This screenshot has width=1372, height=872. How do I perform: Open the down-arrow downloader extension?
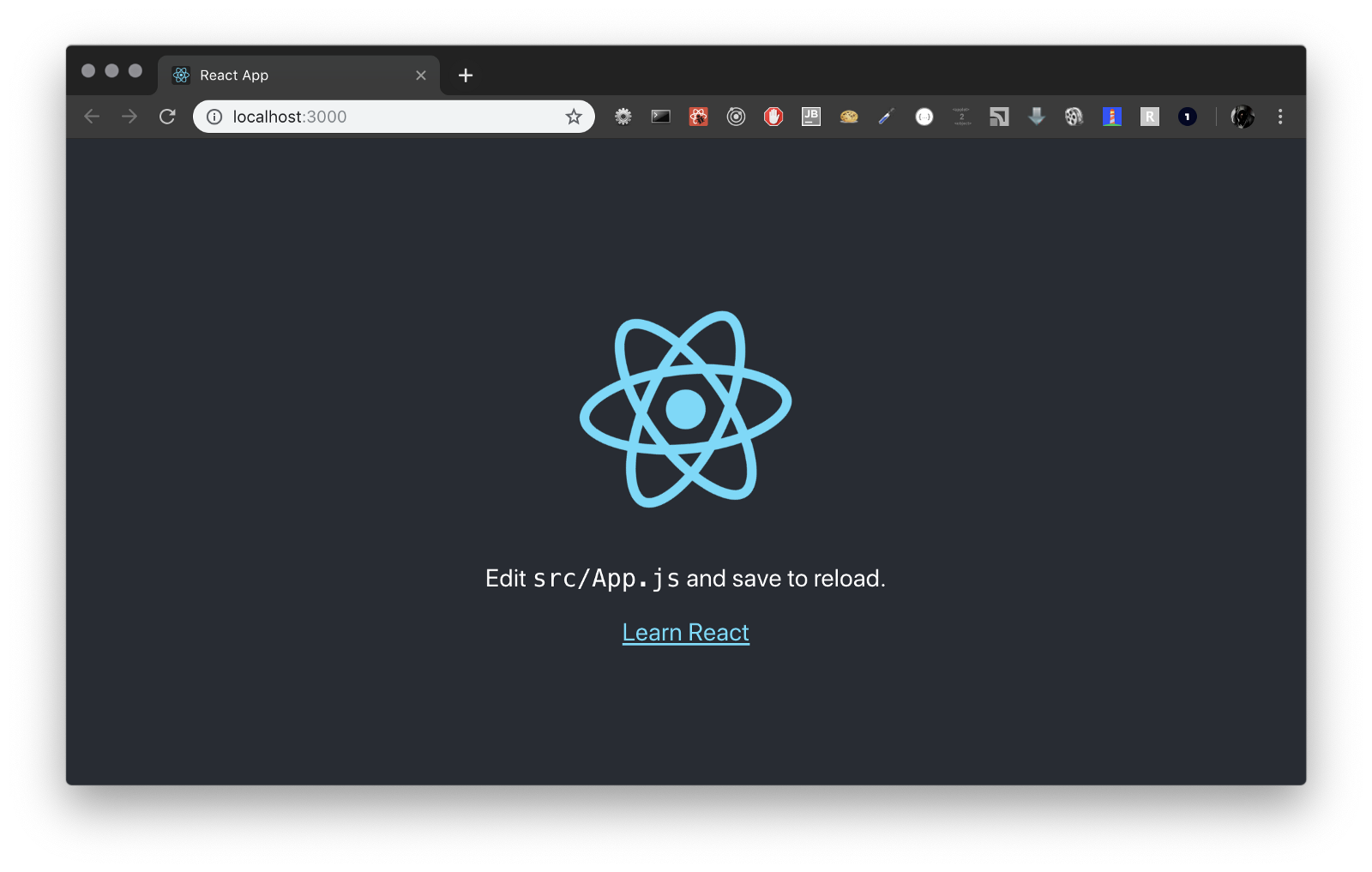point(1037,117)
